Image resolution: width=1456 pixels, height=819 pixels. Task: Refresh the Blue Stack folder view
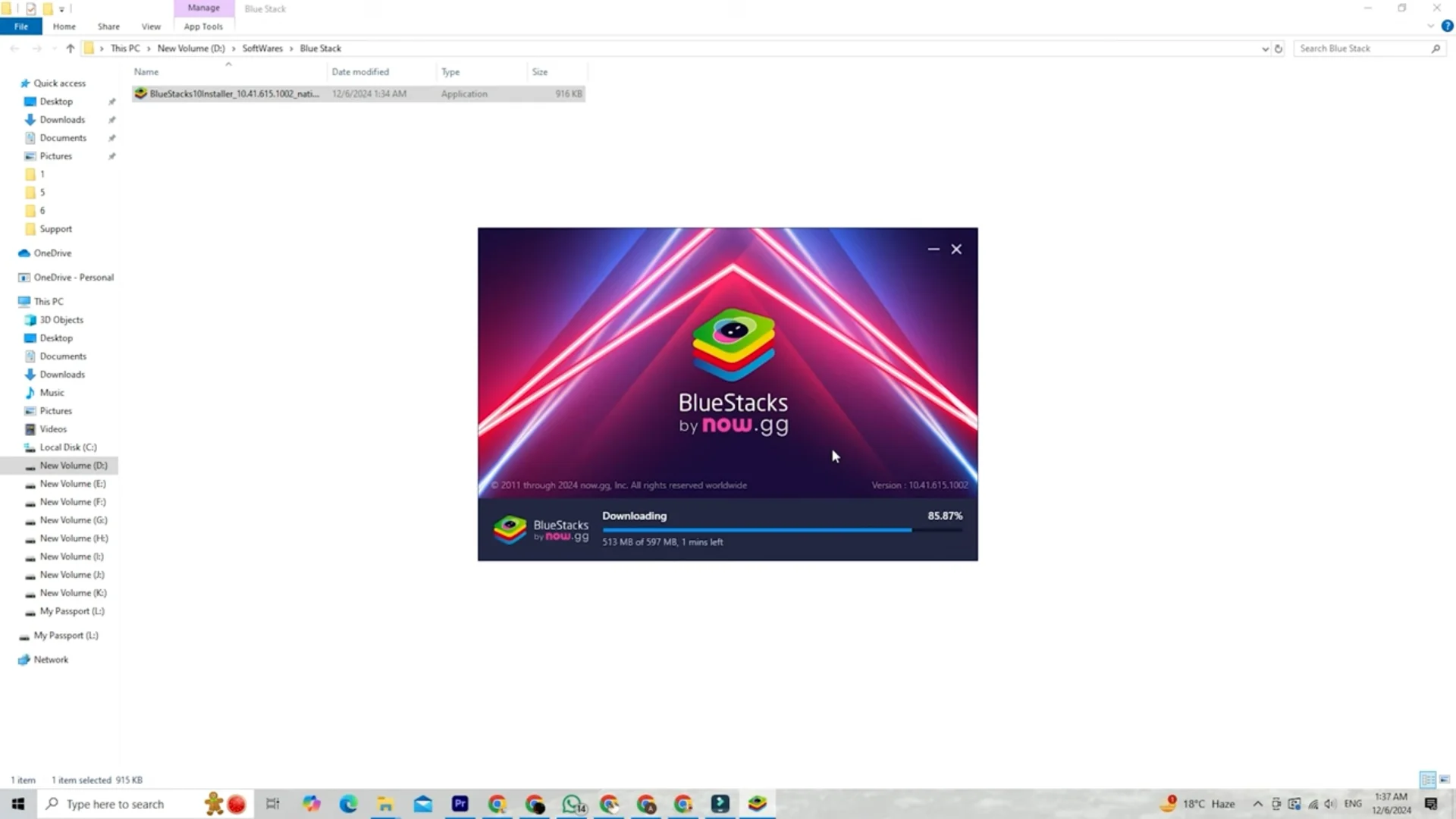point(1279,49)
